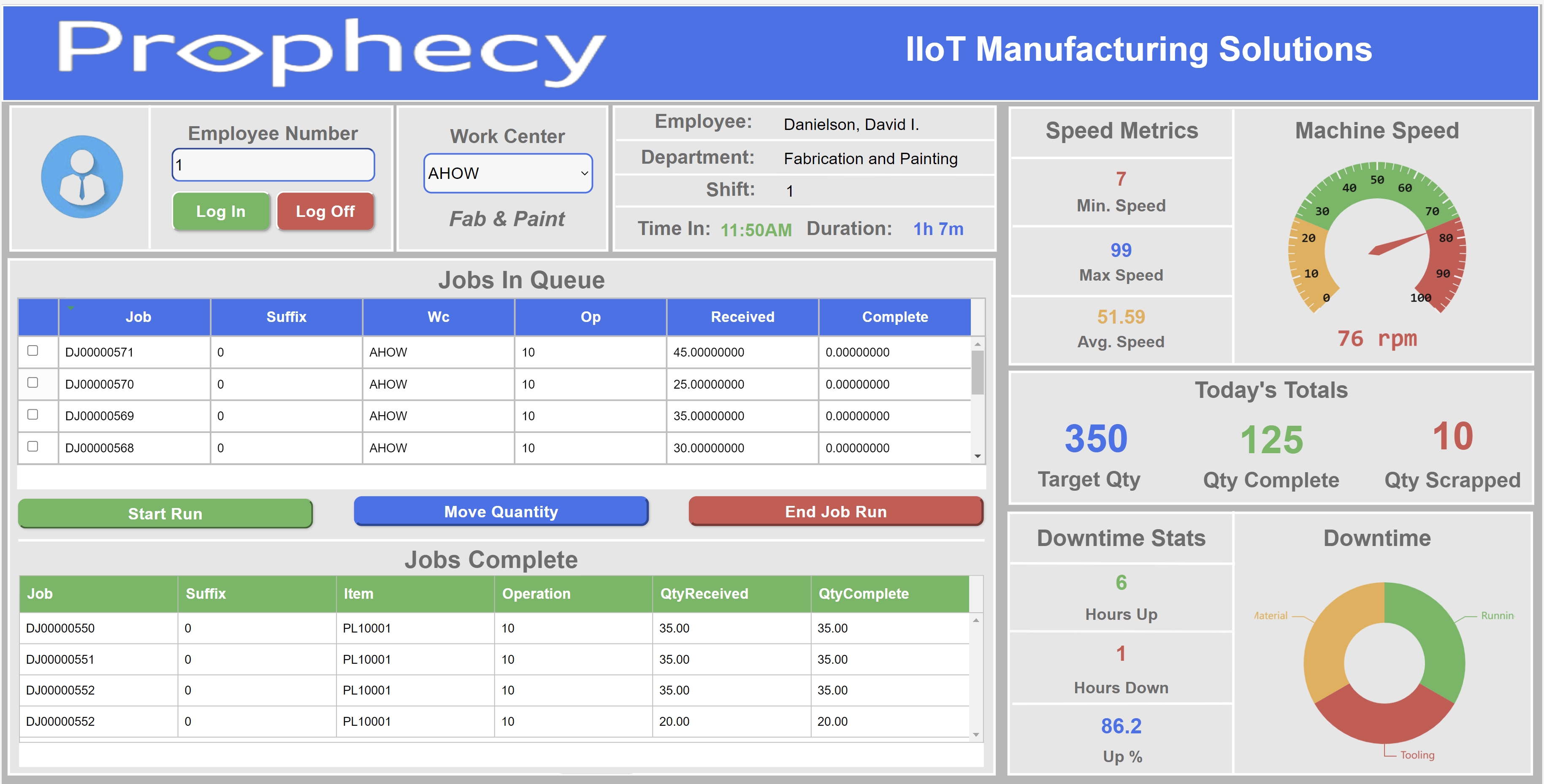Tick the DJ00000568 row checkbox
This screenshot has width=1544, height=784.
coord(33,446)
